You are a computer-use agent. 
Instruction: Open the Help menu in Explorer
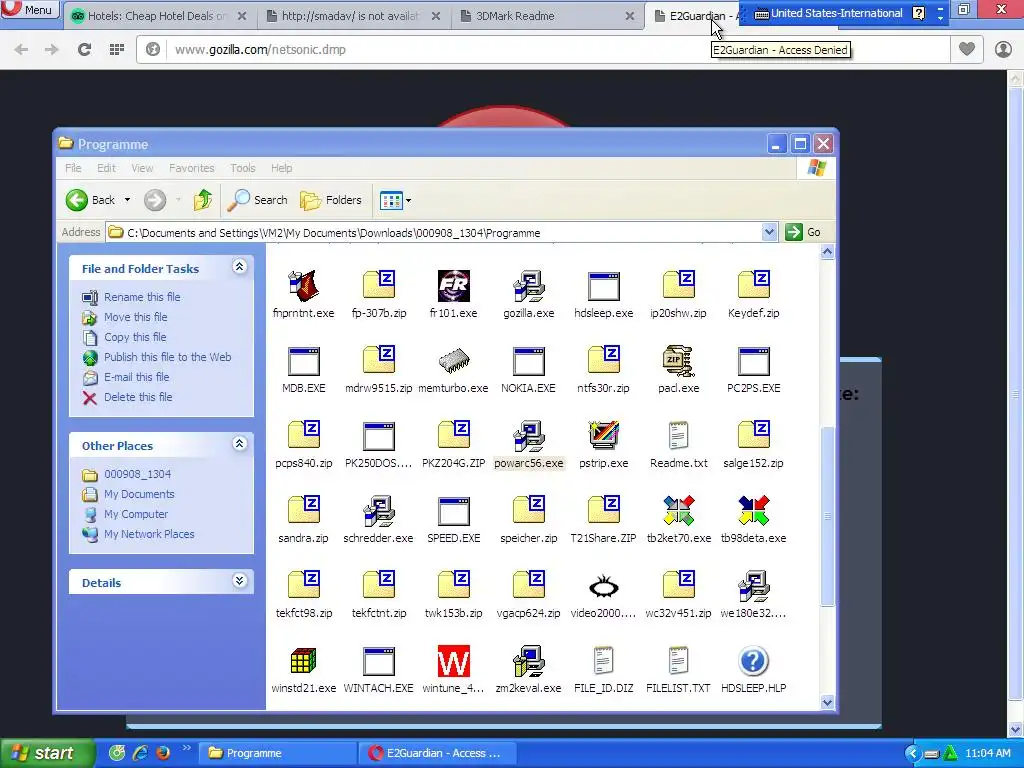(281, 168)
